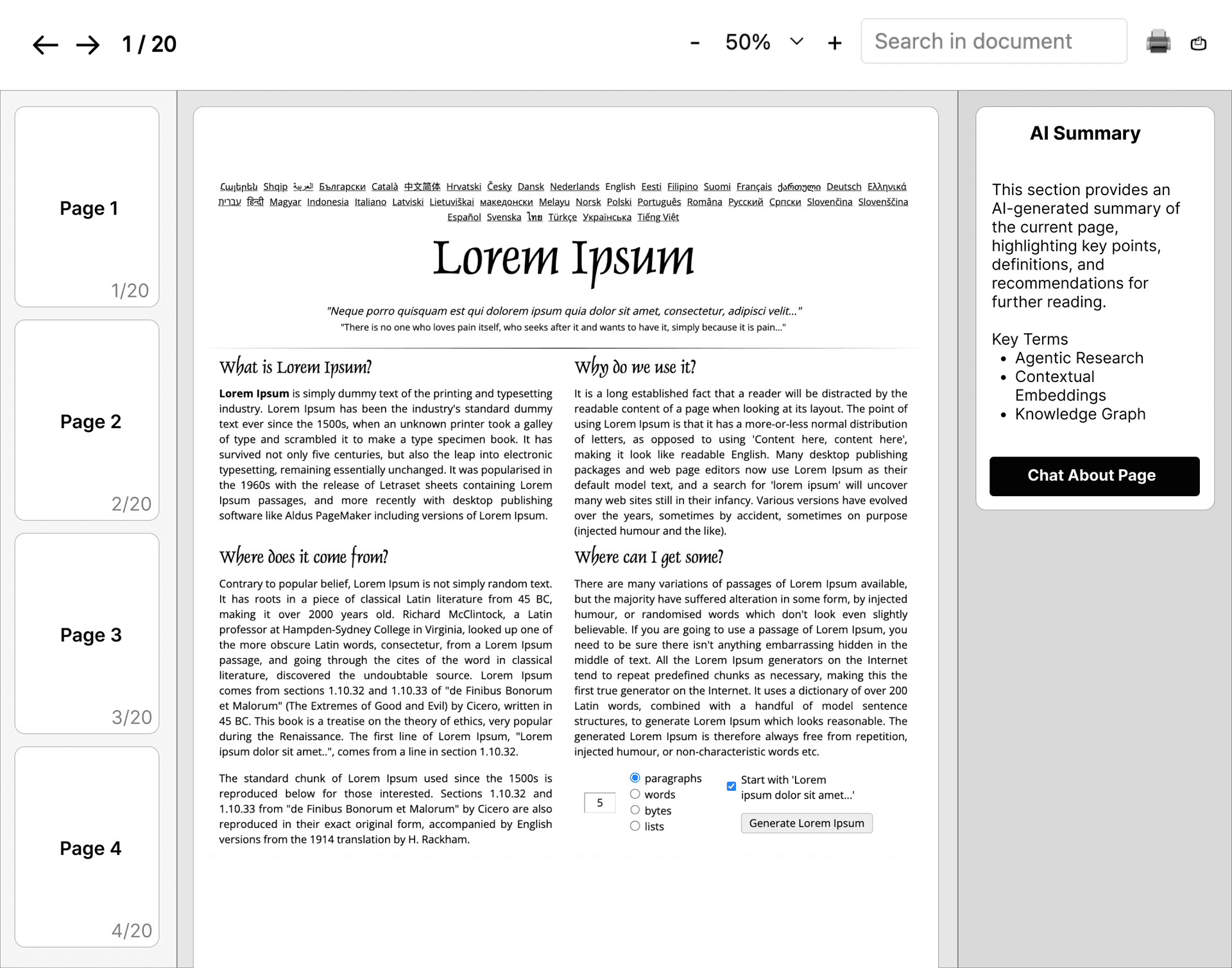Select the bytes radio option
The width and height of the screenshot is (1232, 968).
[635, 810]
